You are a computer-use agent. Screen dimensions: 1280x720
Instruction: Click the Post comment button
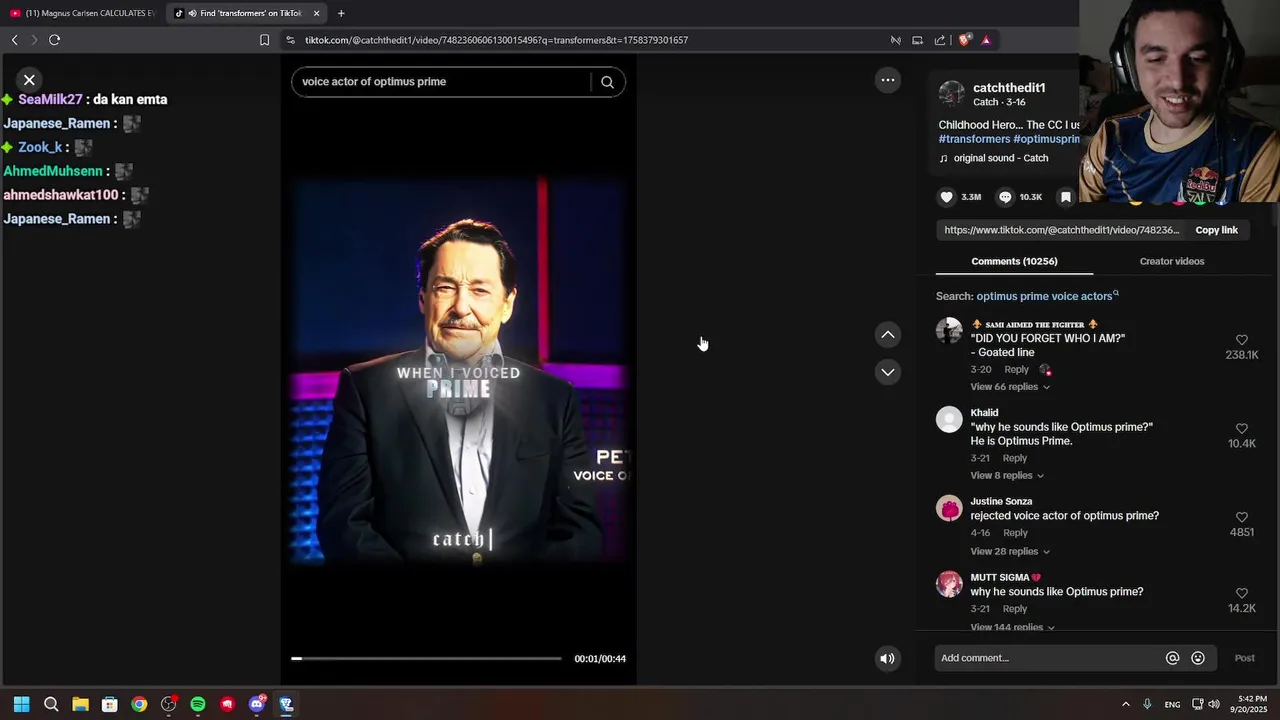(x=1244, y=658)
